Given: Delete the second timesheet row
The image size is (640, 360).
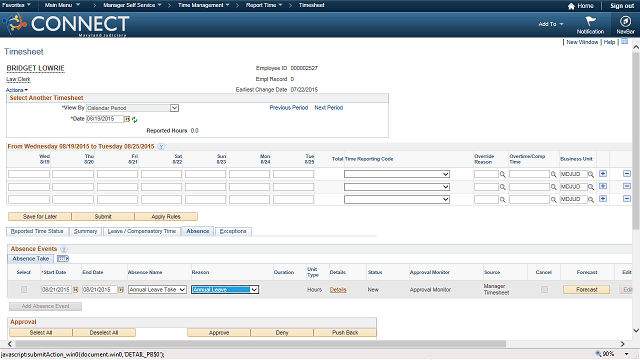Looking at the screenshot, I should pos(627,186).
